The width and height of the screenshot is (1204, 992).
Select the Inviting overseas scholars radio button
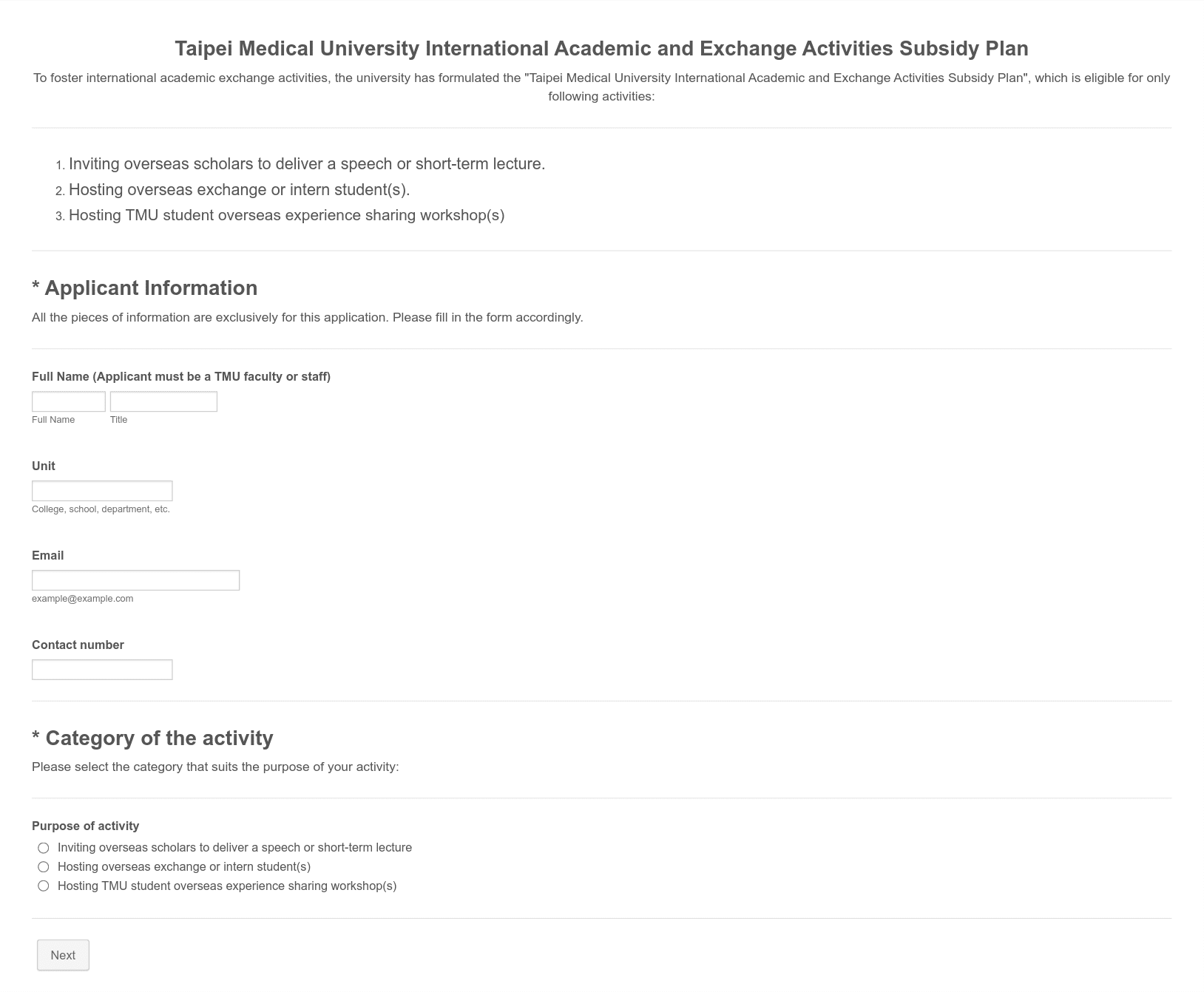pos(44,848)
